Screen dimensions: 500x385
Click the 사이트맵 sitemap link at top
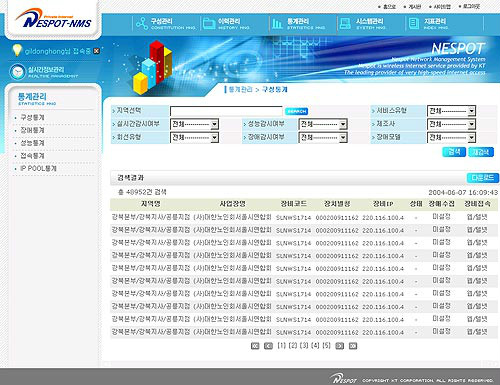(442, 6)
